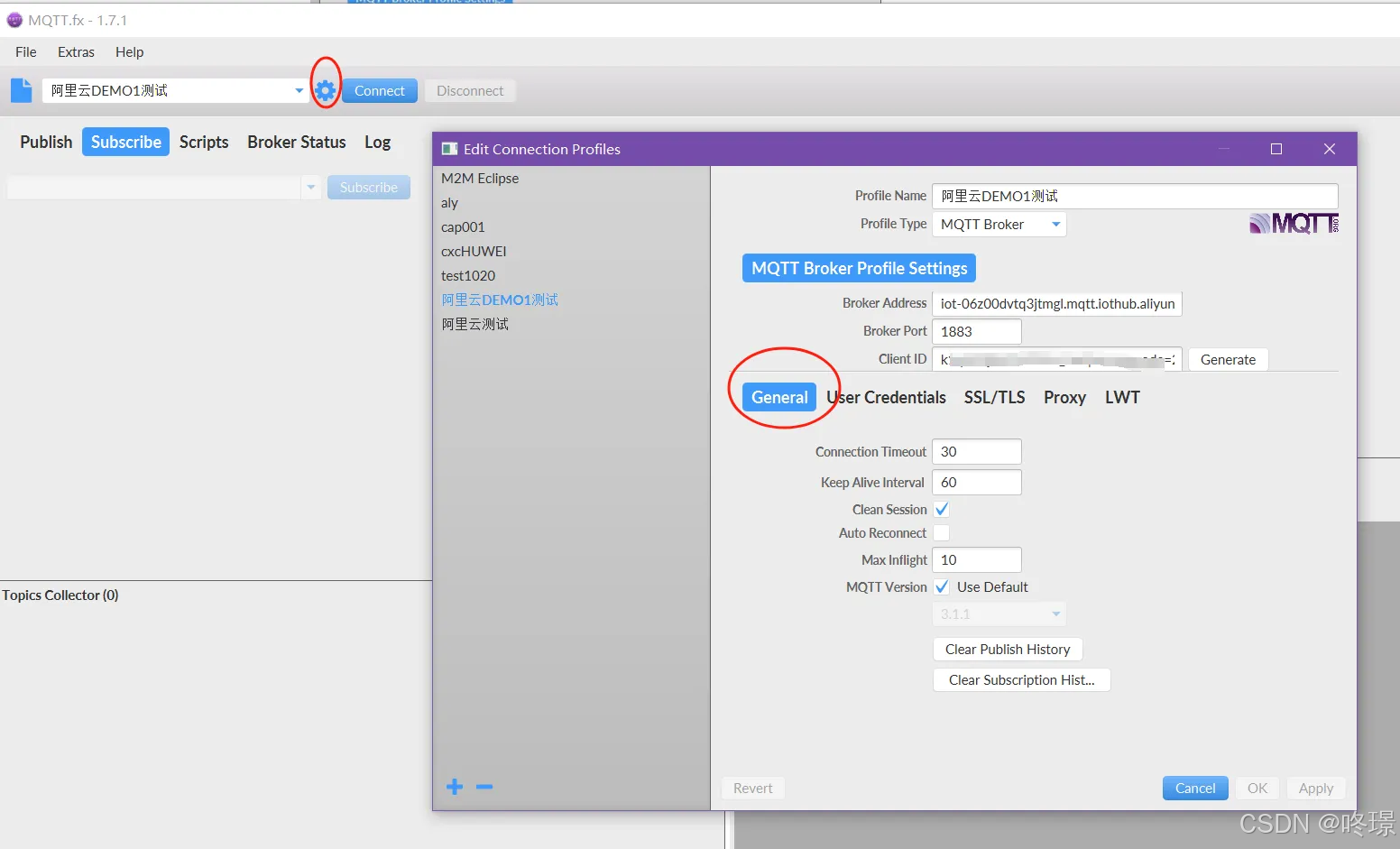This screenshot has width=1400, height=849.
Task: Open the User Credentials tab
Action: 887,397
